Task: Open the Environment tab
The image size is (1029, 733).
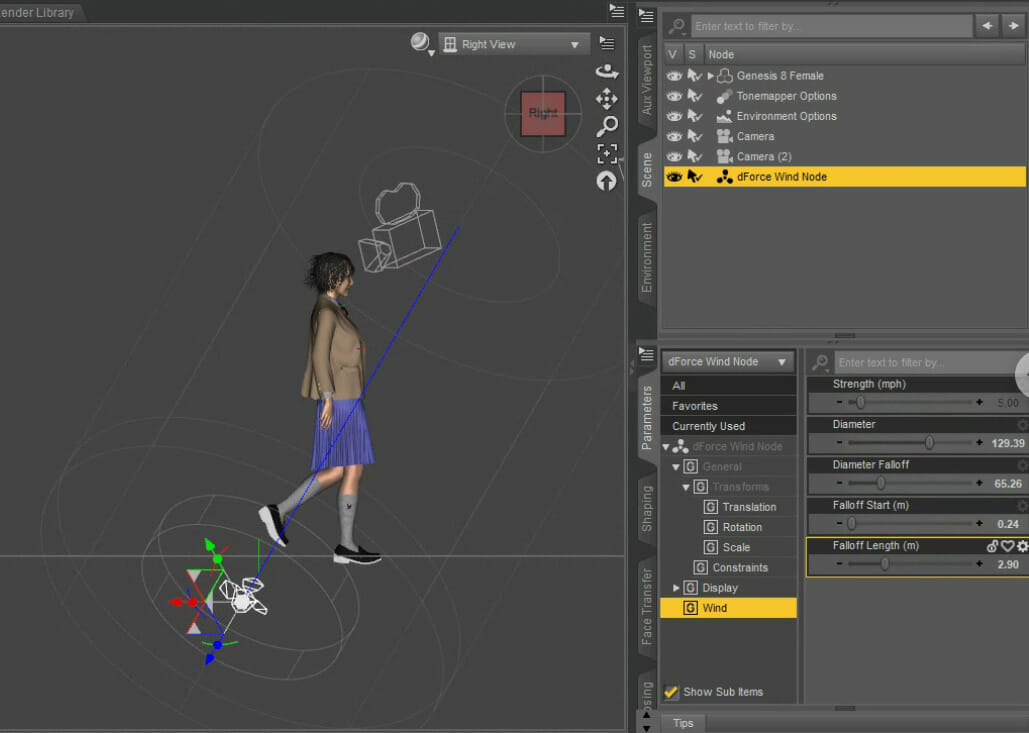Action: click(x=647, y=257)
